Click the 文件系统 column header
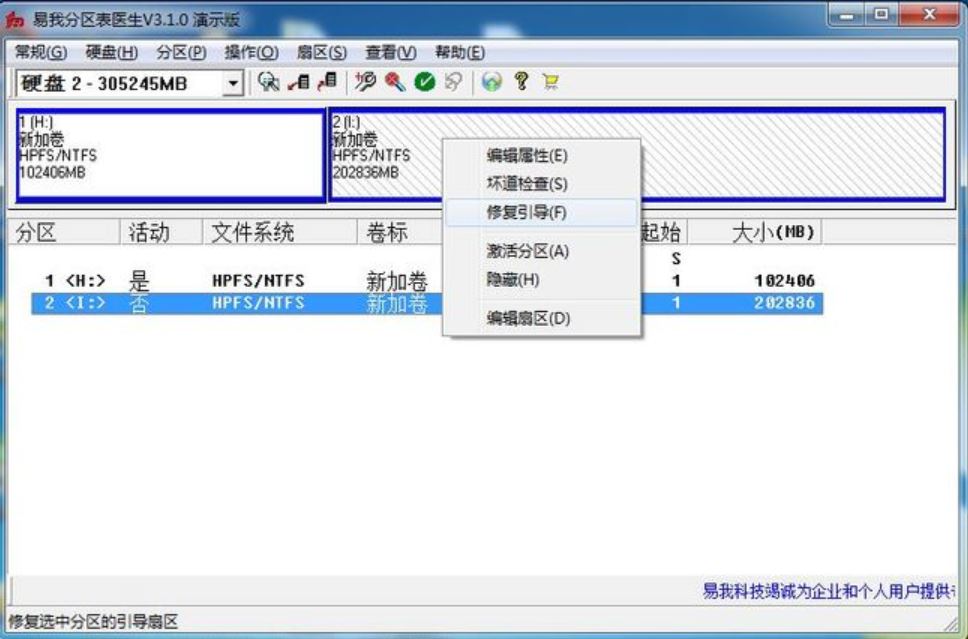This screenshot has width=968, height=639. (x=280, y=232)
